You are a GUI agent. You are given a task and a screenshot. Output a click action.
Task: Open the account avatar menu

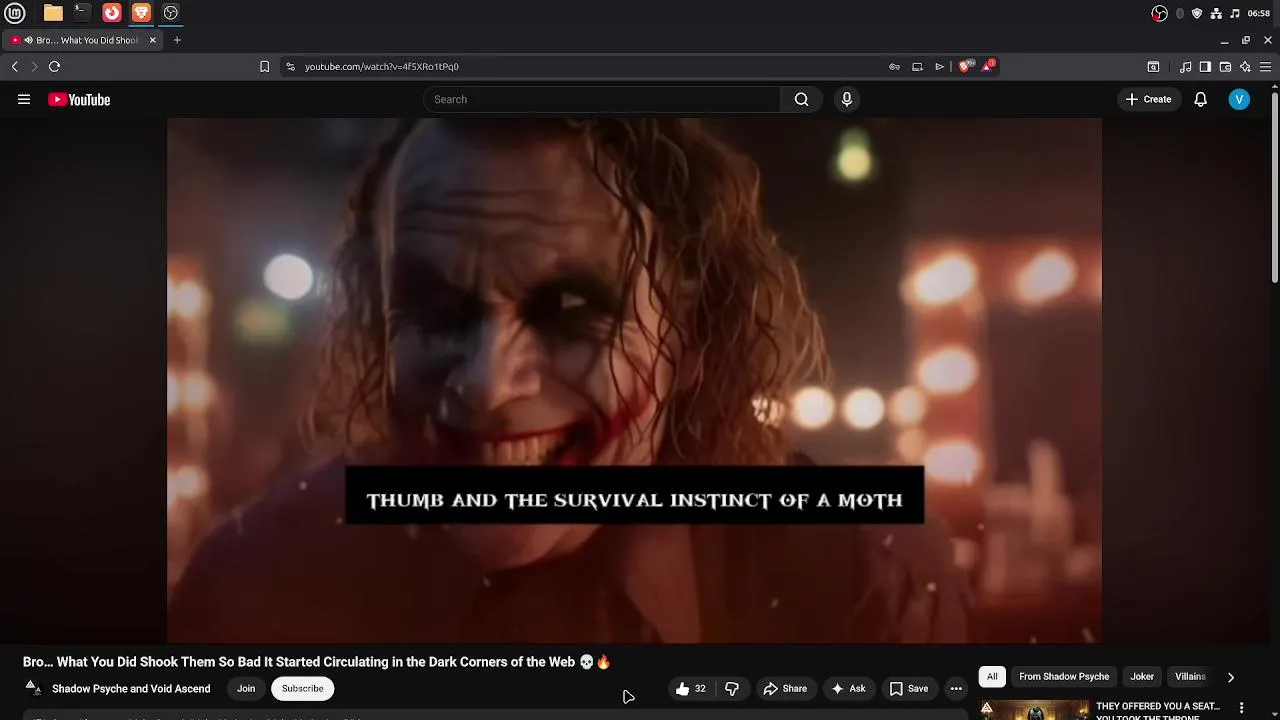(1239, 99)
